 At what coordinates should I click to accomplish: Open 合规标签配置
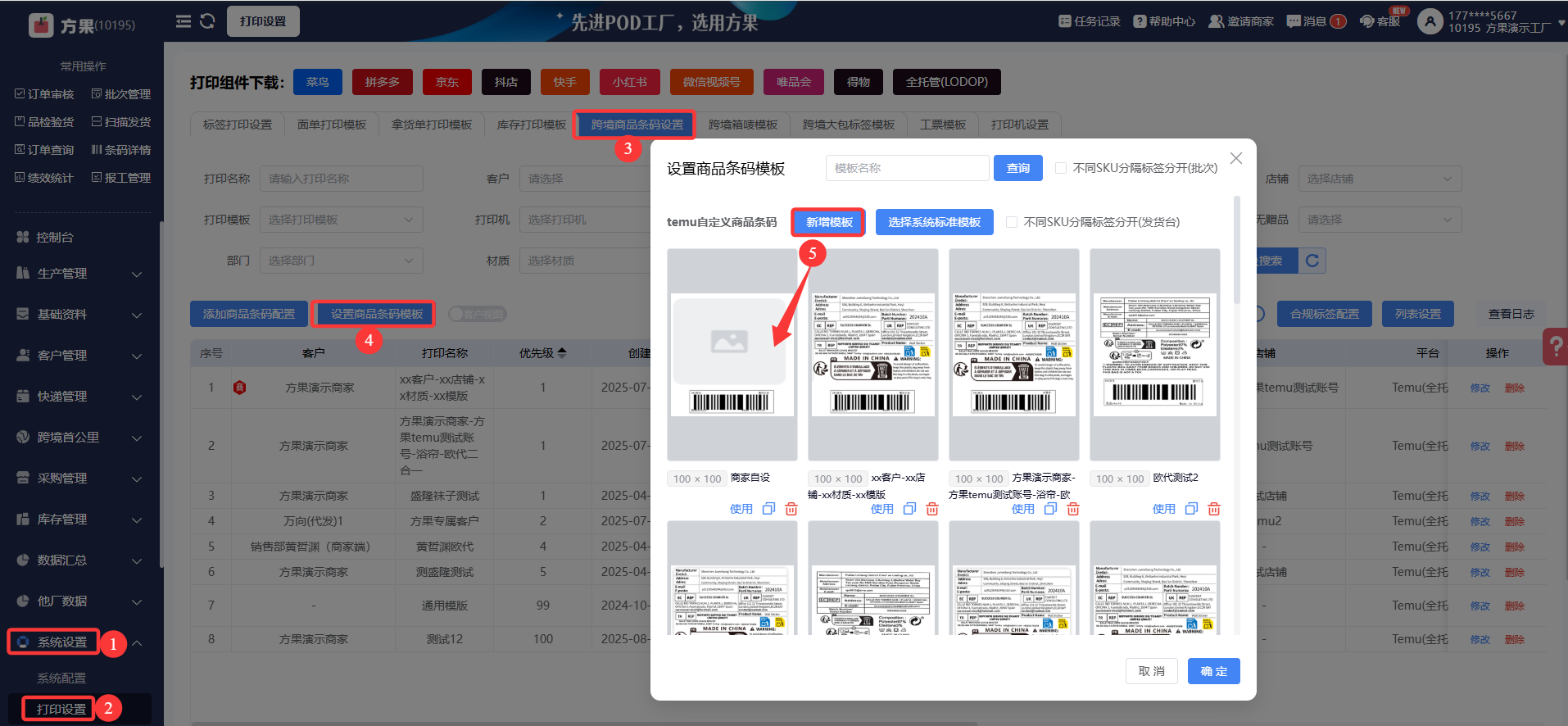click(x=1325, y=314)
